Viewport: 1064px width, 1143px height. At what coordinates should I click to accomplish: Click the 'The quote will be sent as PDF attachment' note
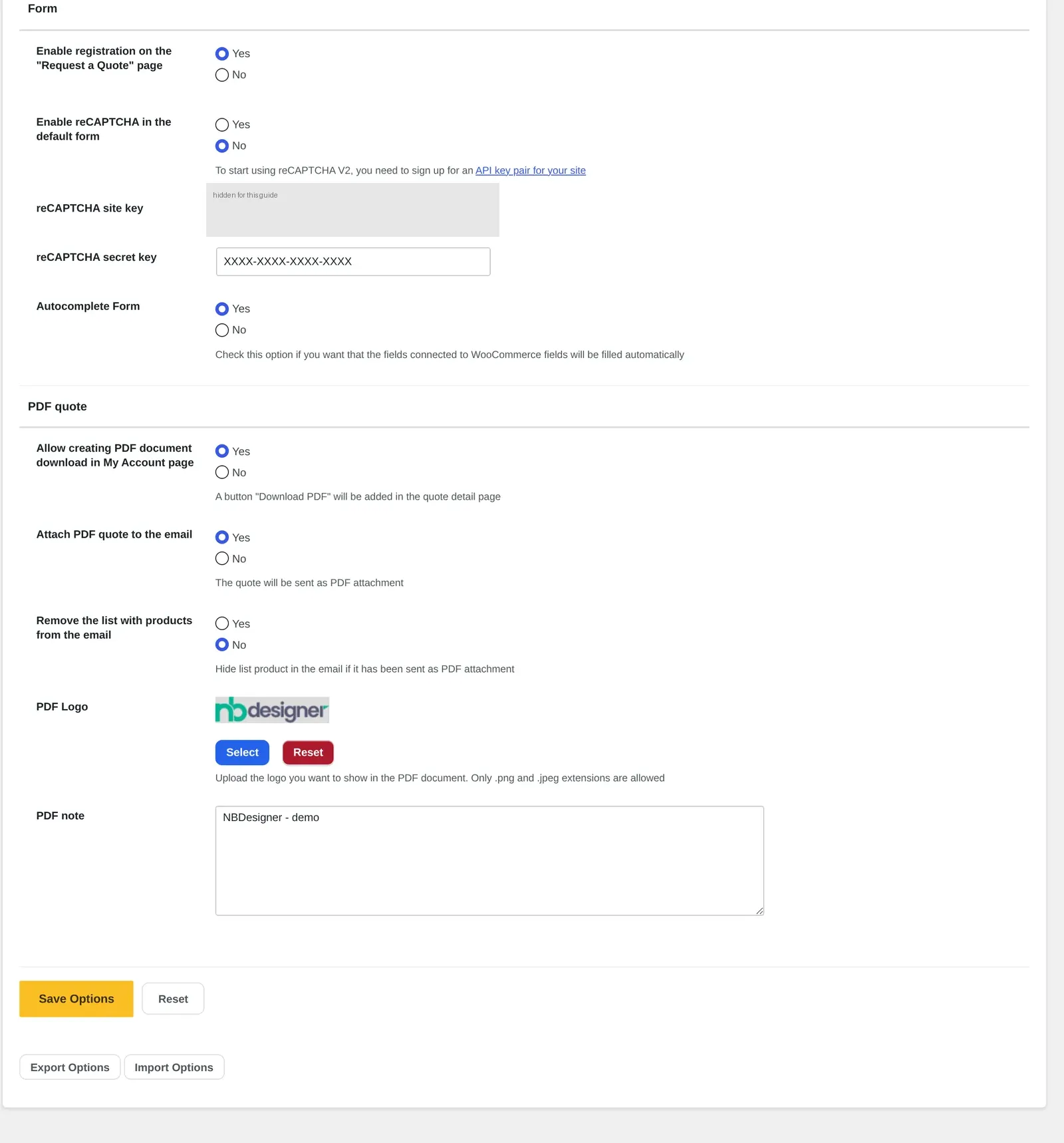[x=309, y=583]
